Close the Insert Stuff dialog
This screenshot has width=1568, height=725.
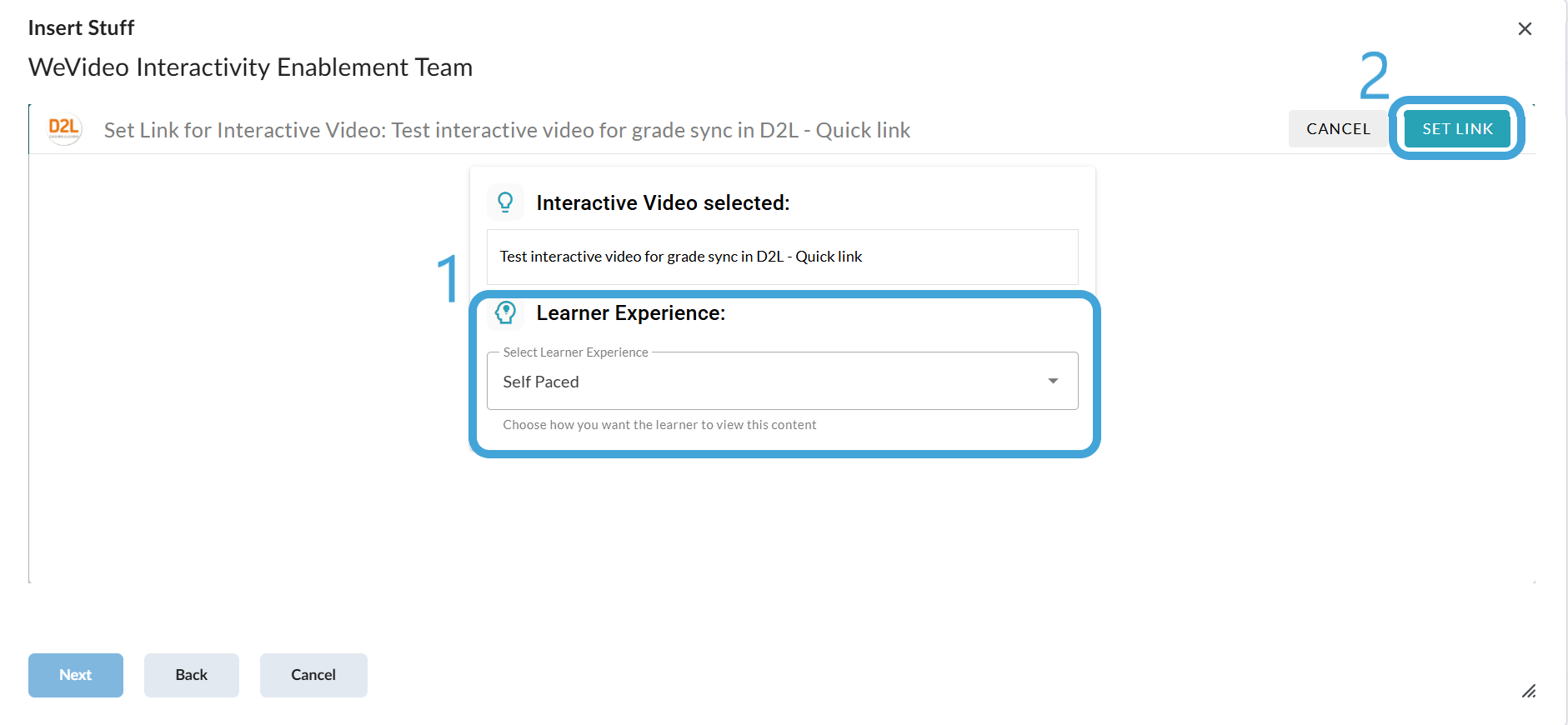click(x=1525, y=29)
